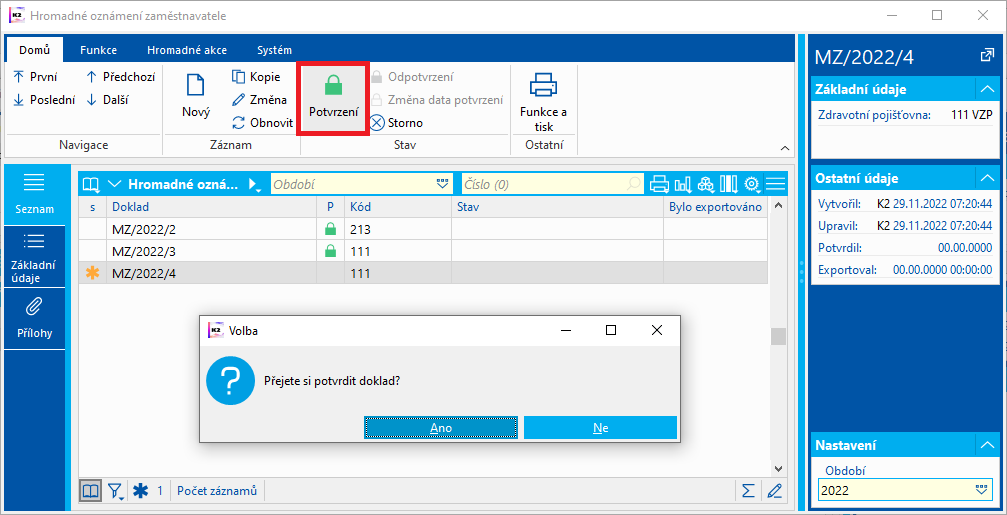The image size is (1007, 515).
Task: Select the row MZ/2022/4
Action: 424,274
